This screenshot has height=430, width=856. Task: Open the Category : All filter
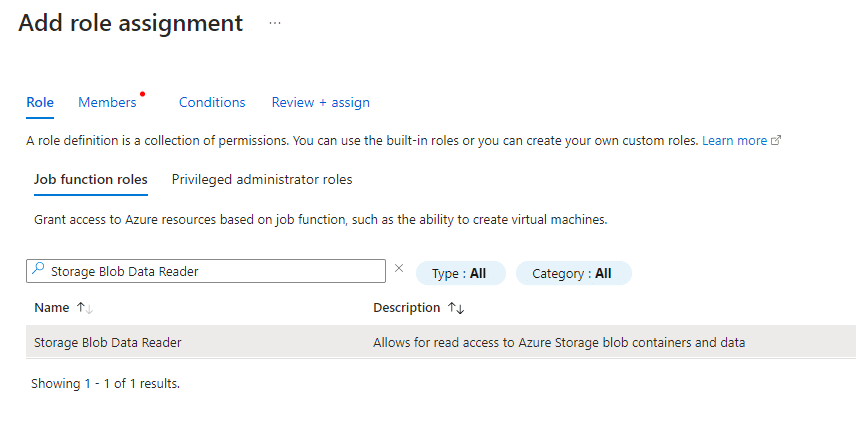click(x=574, y=273)
